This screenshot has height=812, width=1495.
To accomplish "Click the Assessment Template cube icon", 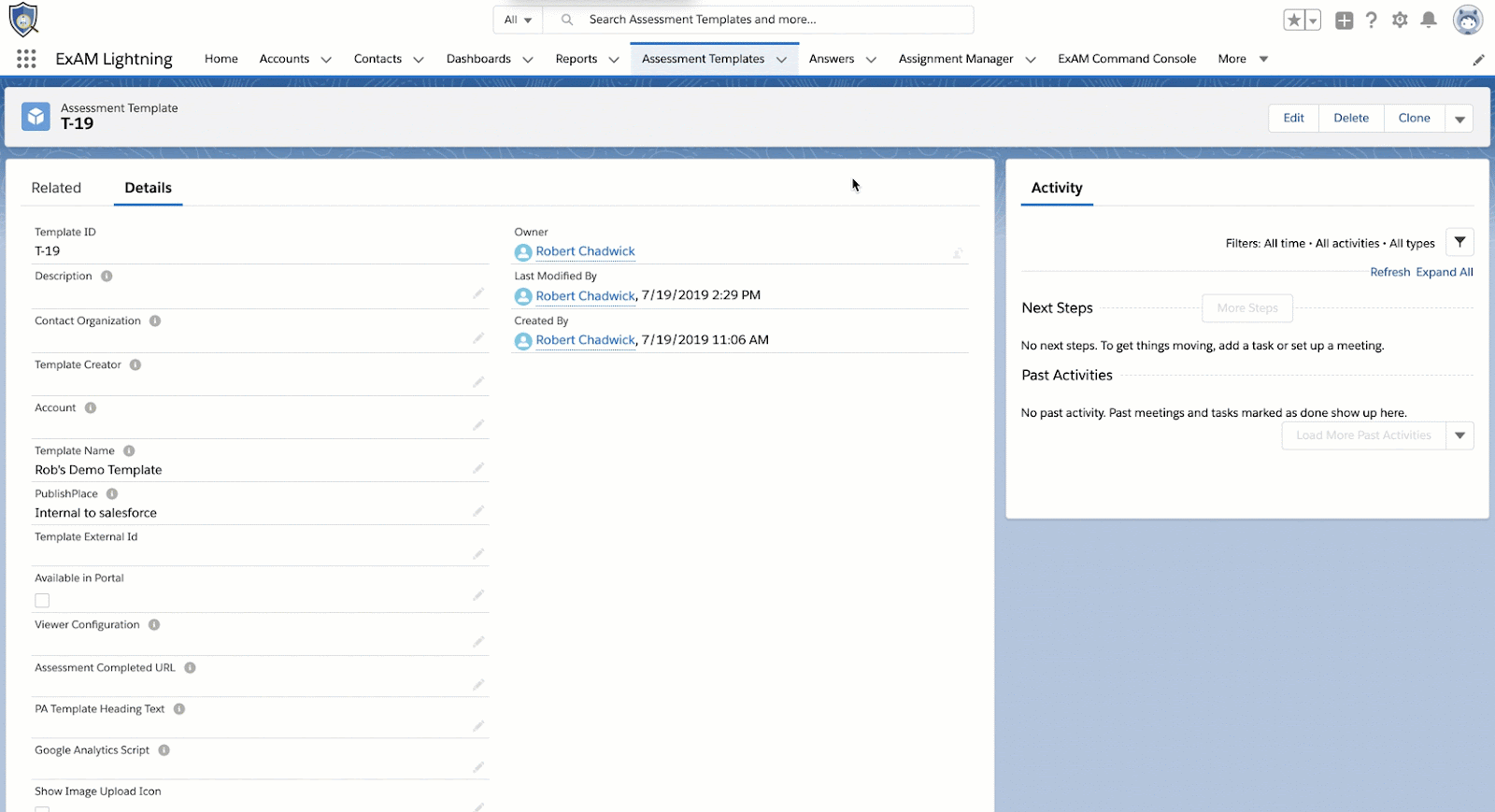I will pos(36,117).
